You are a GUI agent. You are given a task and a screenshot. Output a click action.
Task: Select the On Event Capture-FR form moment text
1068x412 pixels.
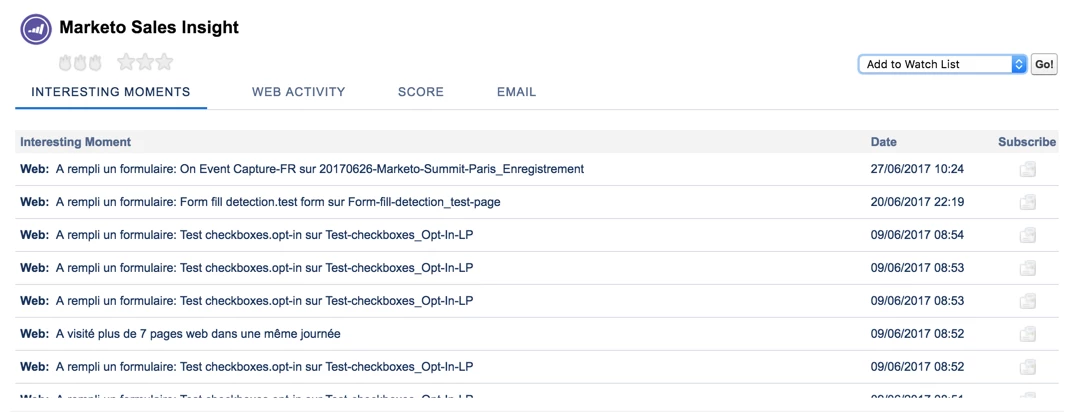[320, 169]
